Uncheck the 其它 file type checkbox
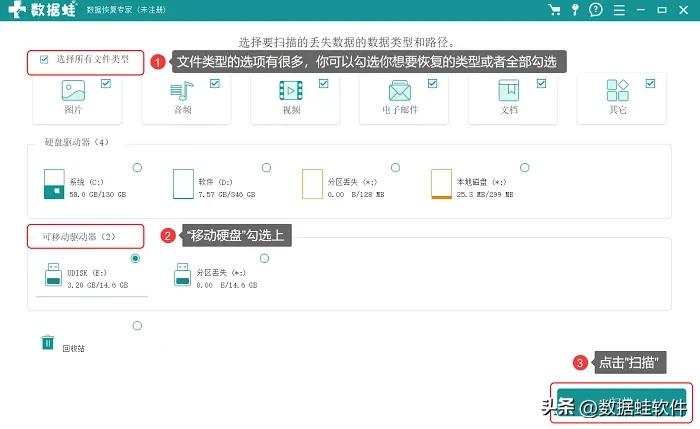Viewport: 700px width, 429px height. (x=650, y=83)
